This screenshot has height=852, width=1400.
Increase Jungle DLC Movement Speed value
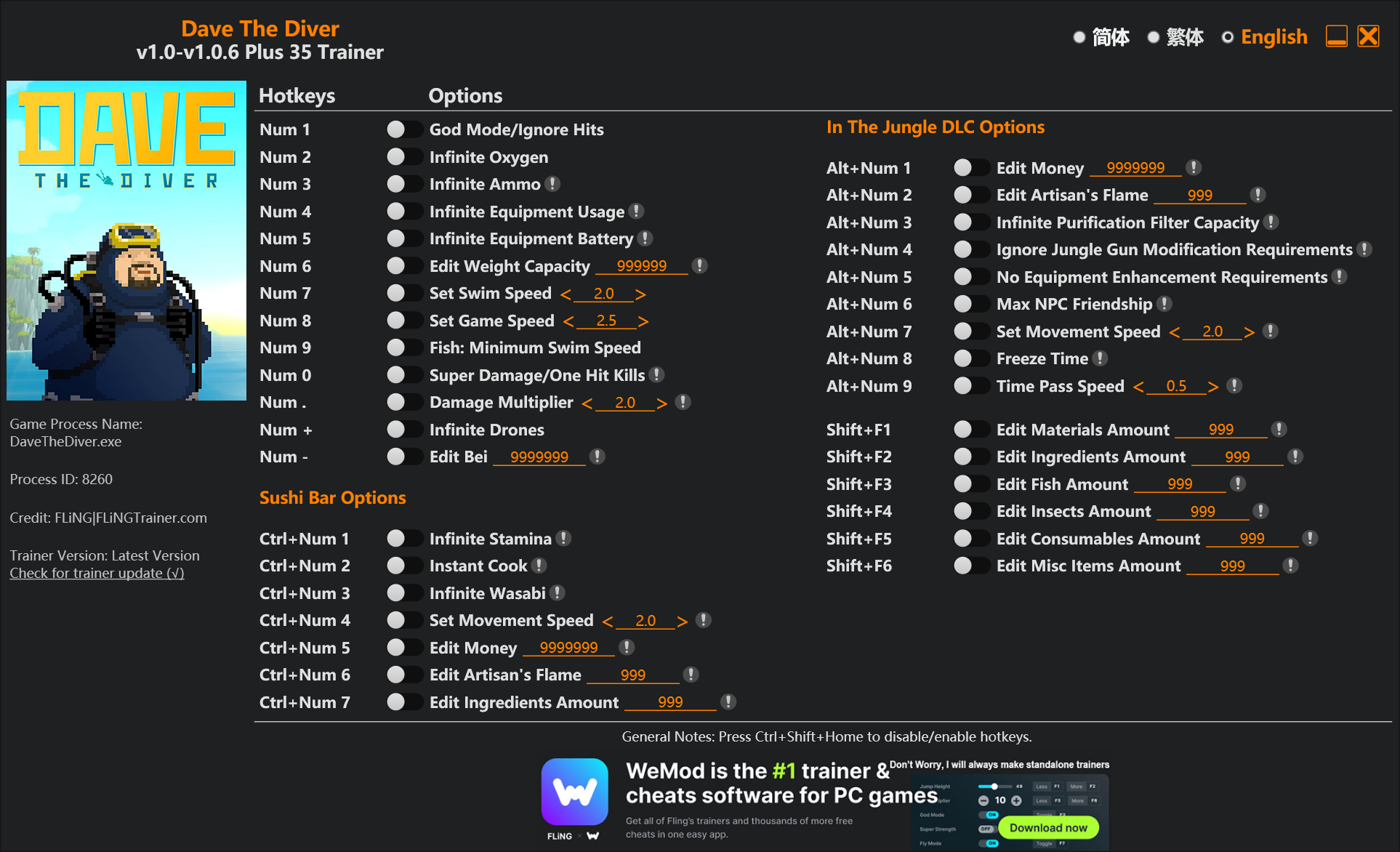pos(1249,332)
